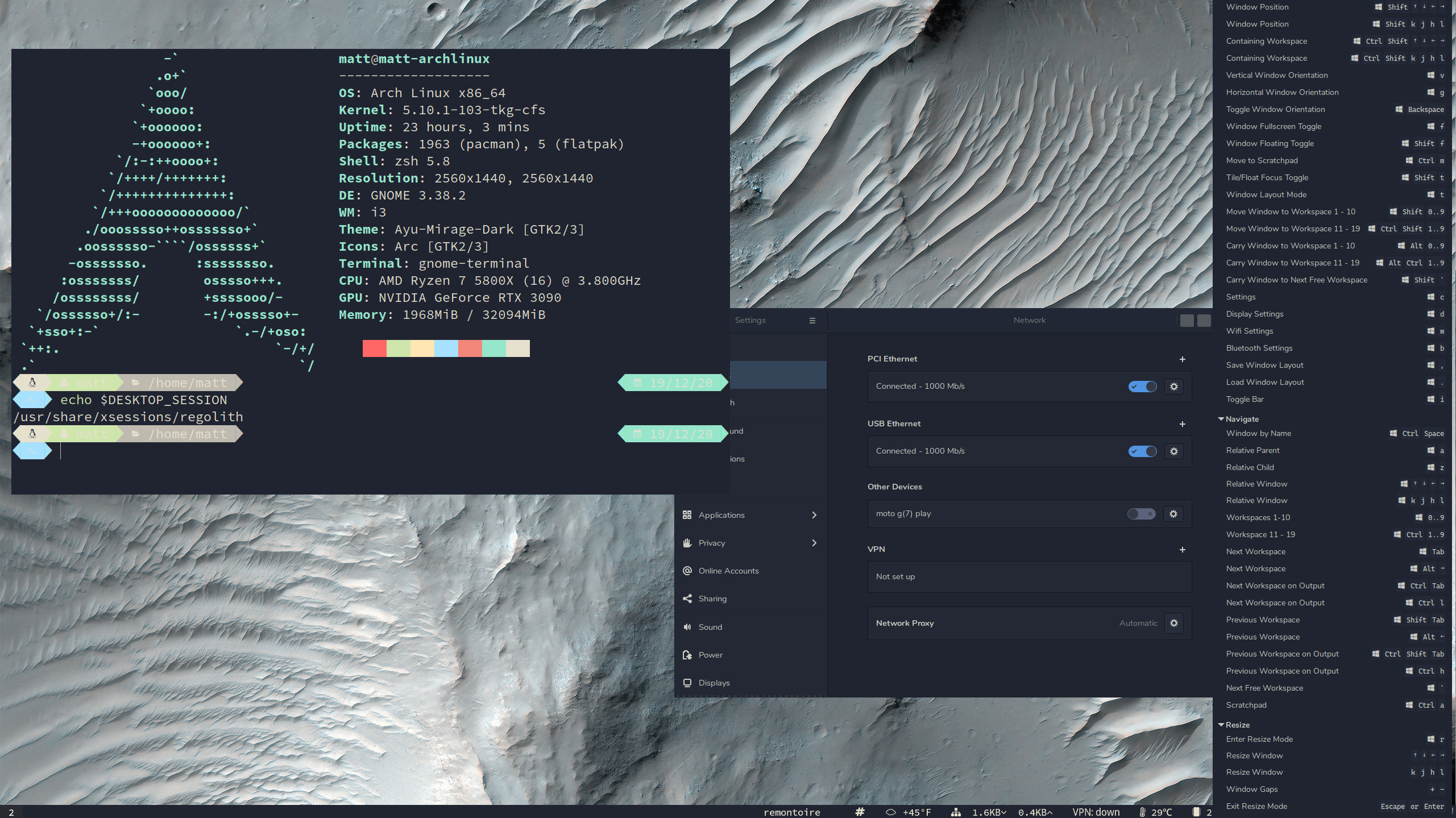This screenshot has height=818, width=1456.
Task: Open the USB Ethernet settings gear
Action: coord(1173,451)
